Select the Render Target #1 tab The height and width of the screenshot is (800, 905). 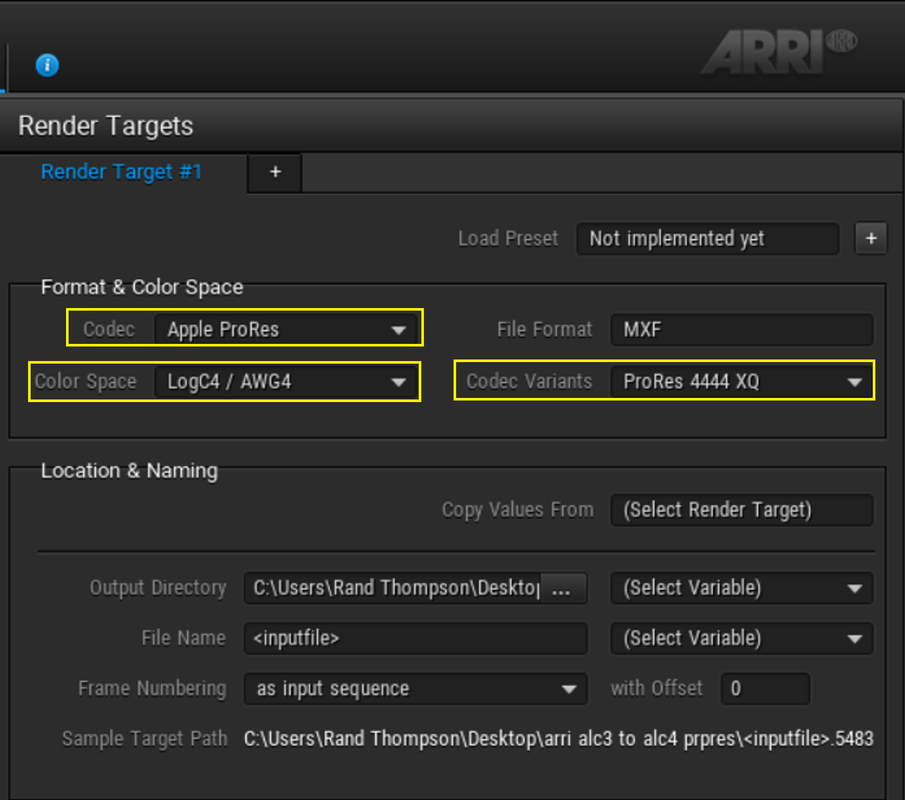(x=121, y=172)
